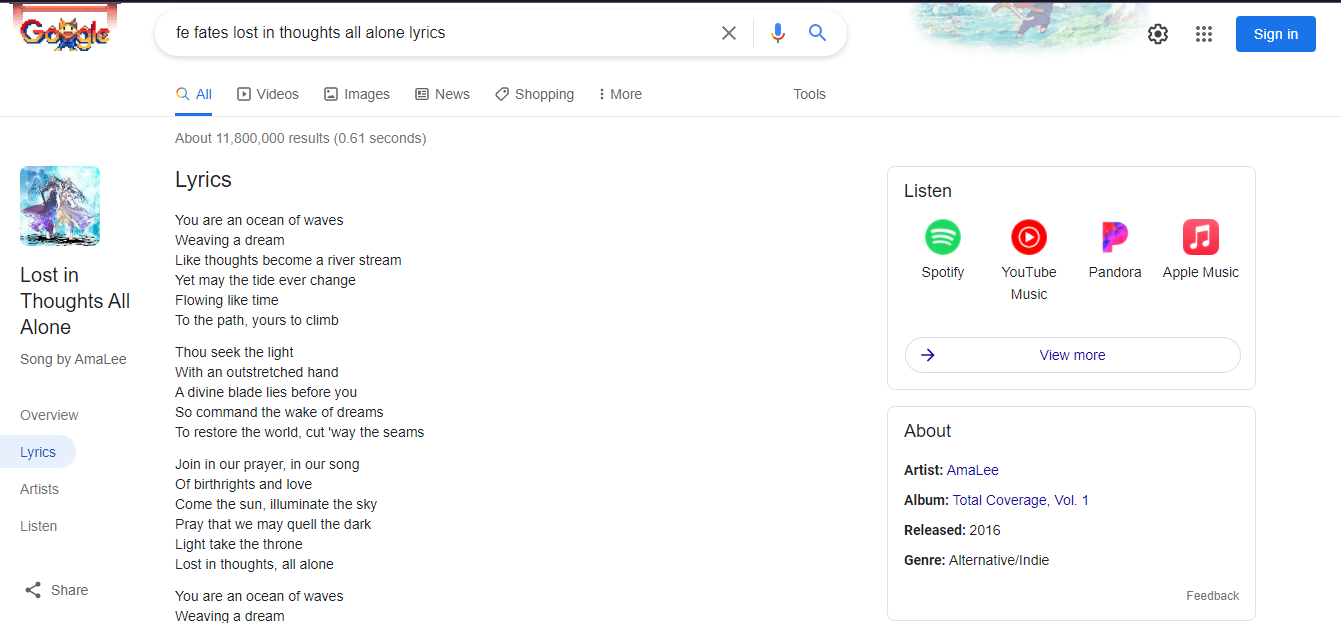The height and width of the screenshot is (623, 1341).
Task: Open the Google apps grid icon
Action: click(1204, 34)
